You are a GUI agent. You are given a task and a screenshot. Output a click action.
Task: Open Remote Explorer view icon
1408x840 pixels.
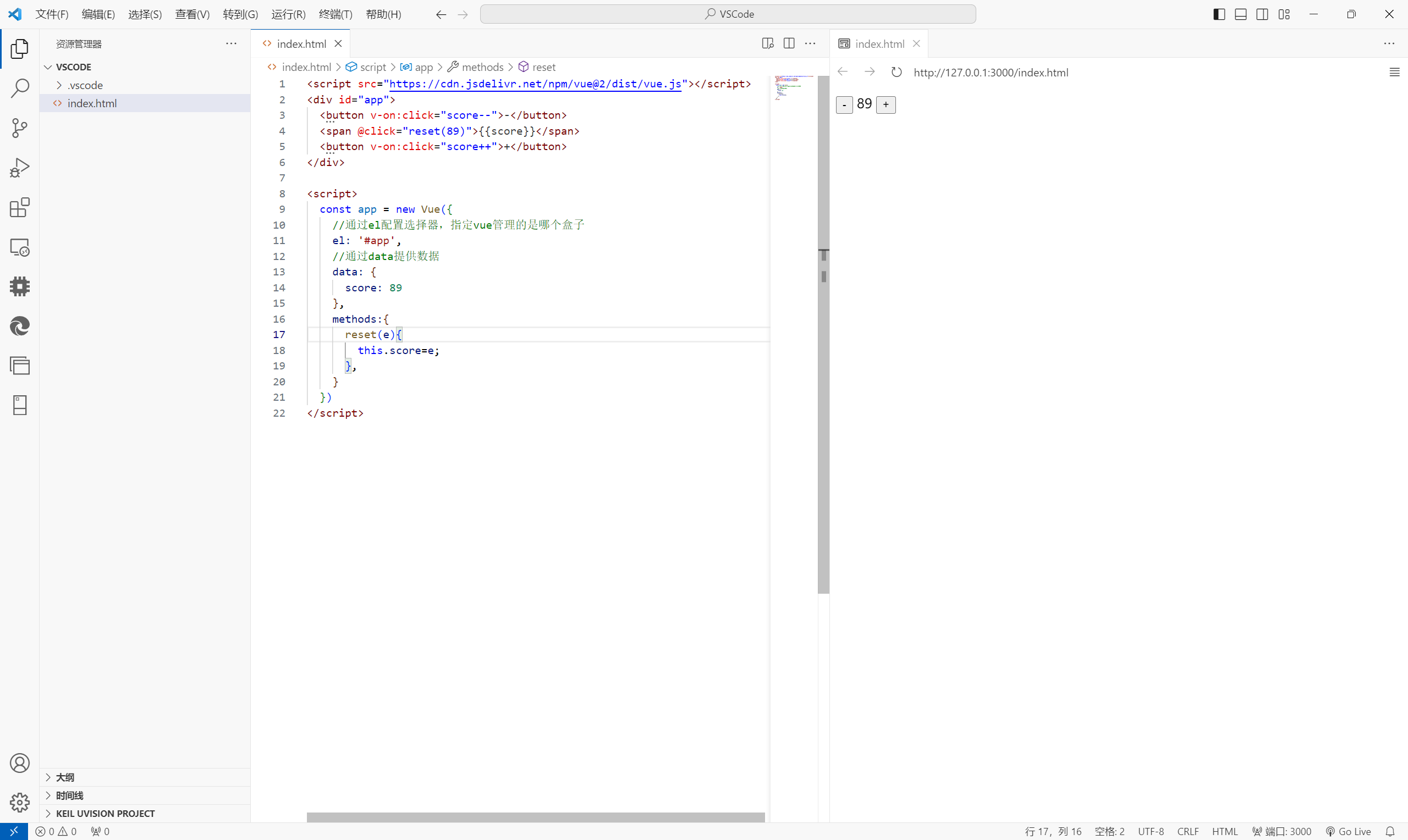pyautogui.click(x=20, y=247)
